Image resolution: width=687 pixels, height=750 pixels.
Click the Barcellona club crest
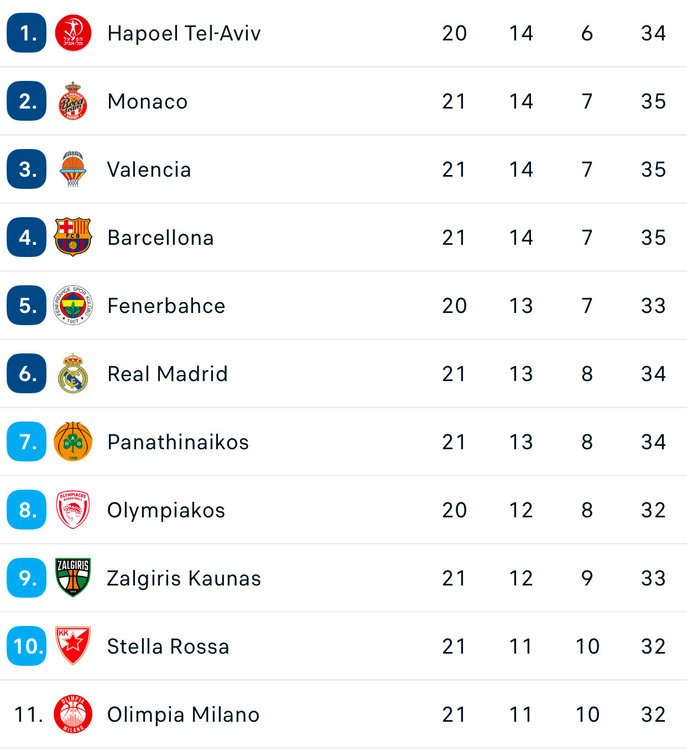[73, 237]
